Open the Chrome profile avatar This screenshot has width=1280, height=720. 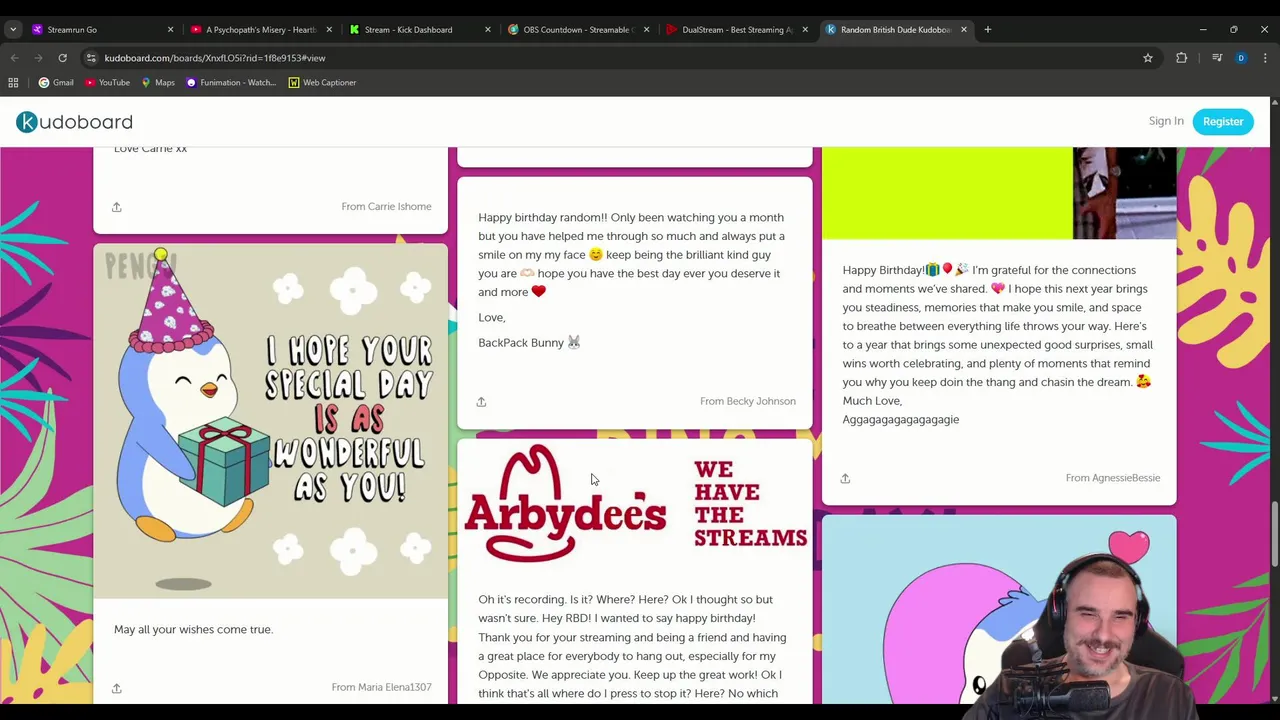pos(1241,58)
